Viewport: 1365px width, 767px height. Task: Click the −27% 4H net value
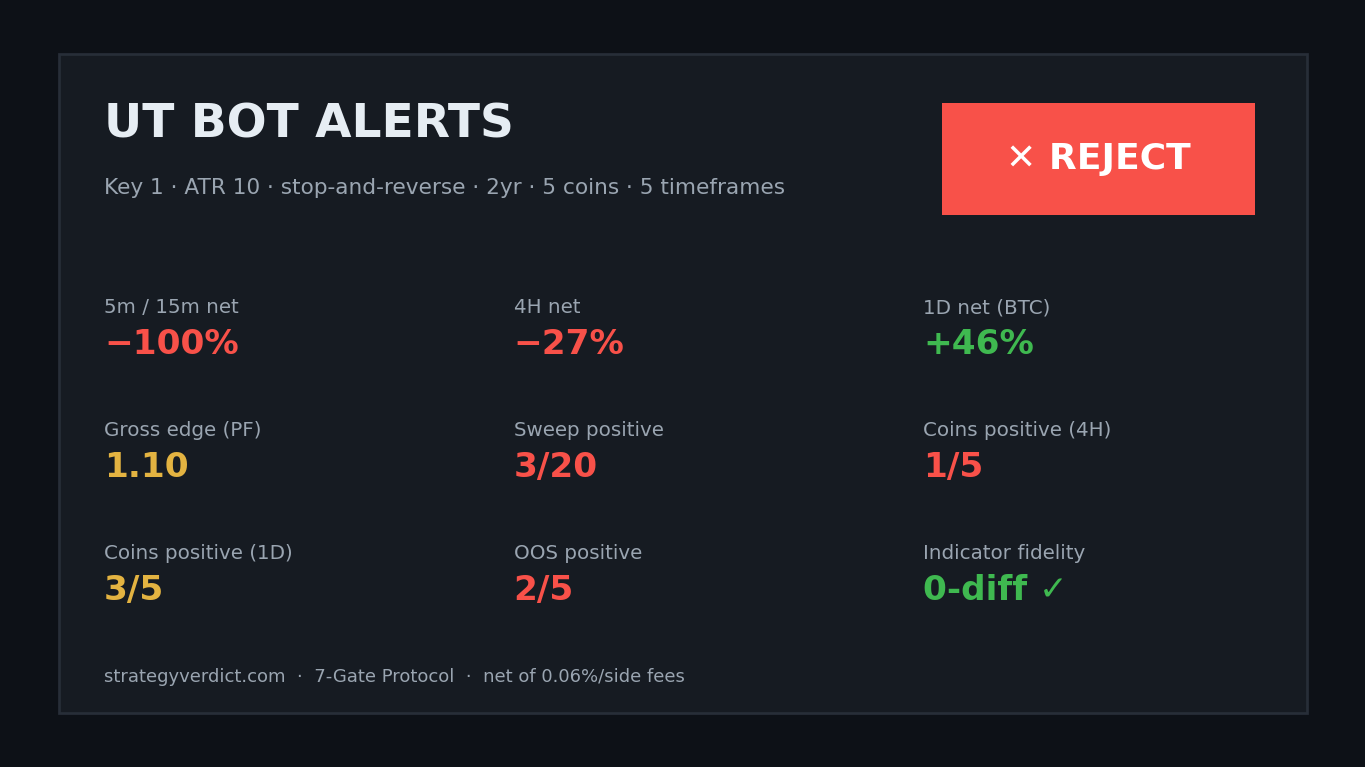(x=568, y=344)
